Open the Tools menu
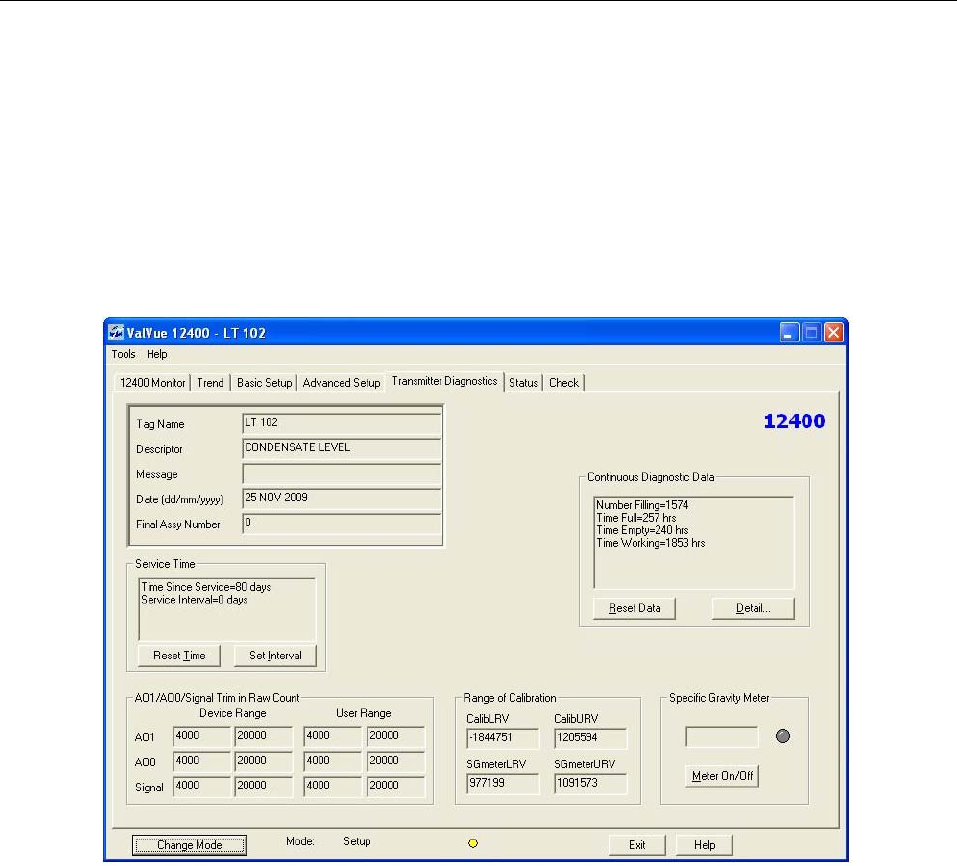 coord(123,354)
